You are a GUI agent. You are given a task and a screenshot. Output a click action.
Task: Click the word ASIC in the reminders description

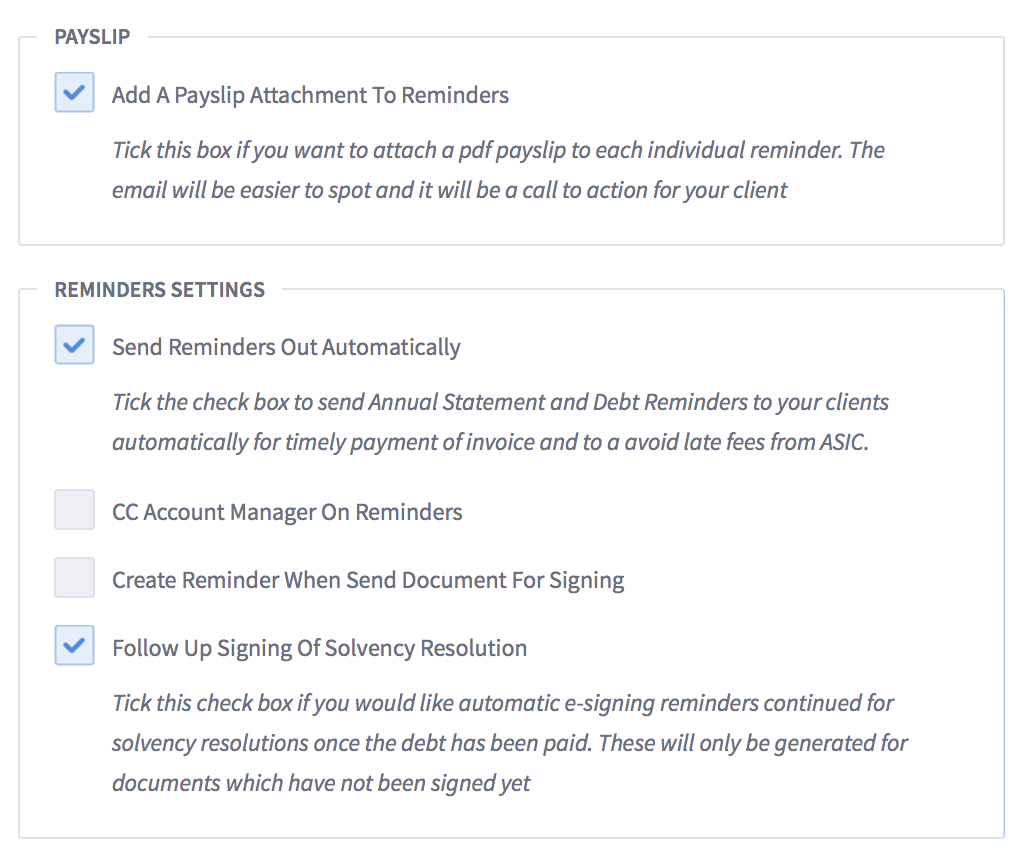pos(844,442)
